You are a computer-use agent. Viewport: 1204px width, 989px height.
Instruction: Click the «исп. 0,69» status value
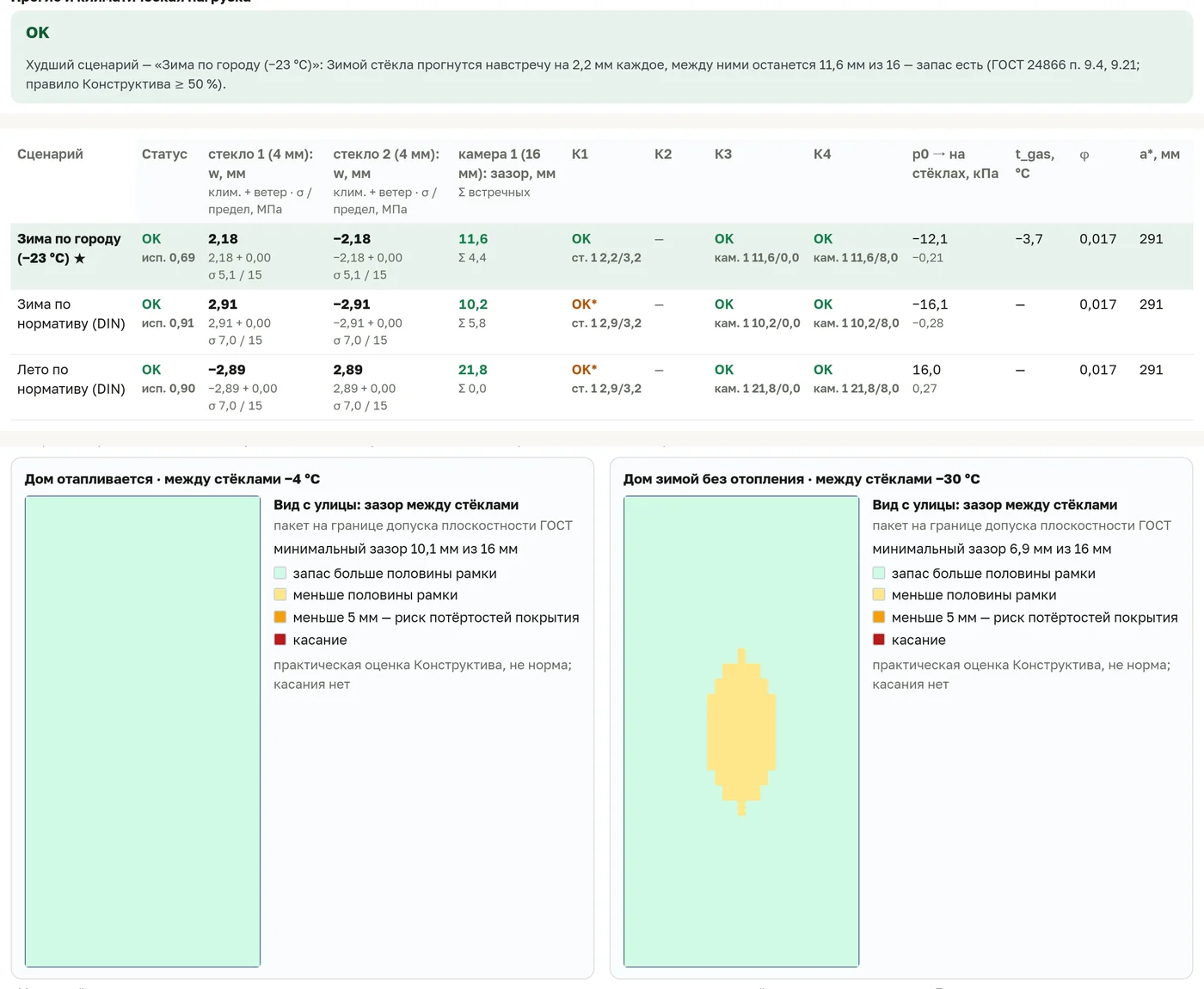pos(169,257)
